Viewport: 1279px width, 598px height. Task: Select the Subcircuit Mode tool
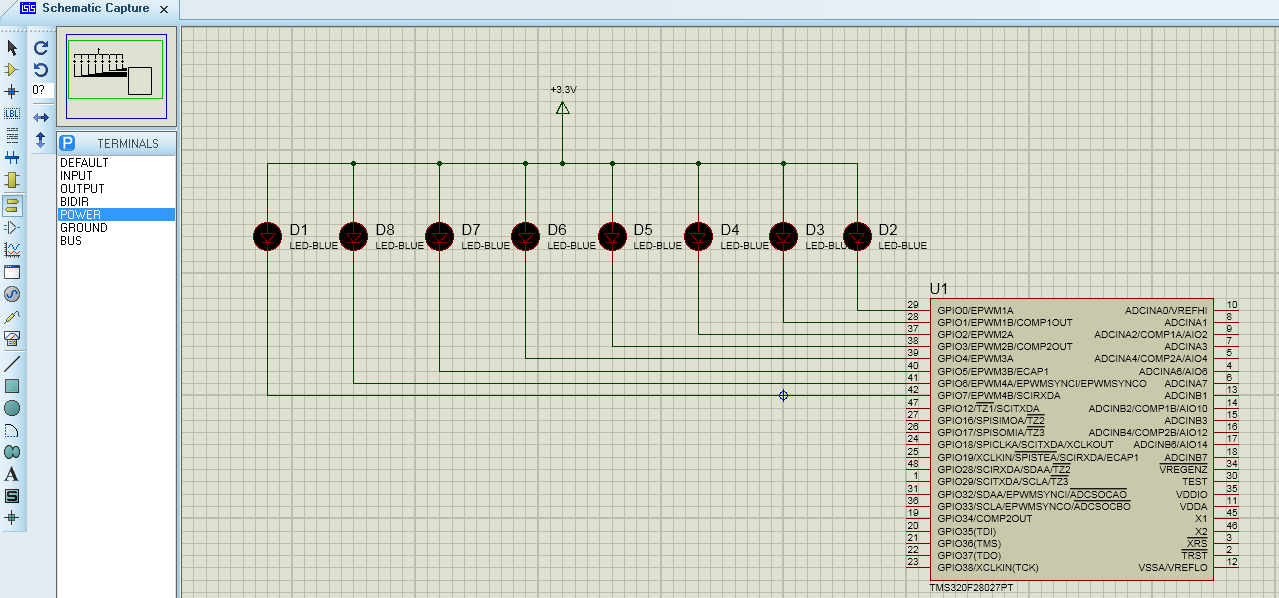pos(12,180)
